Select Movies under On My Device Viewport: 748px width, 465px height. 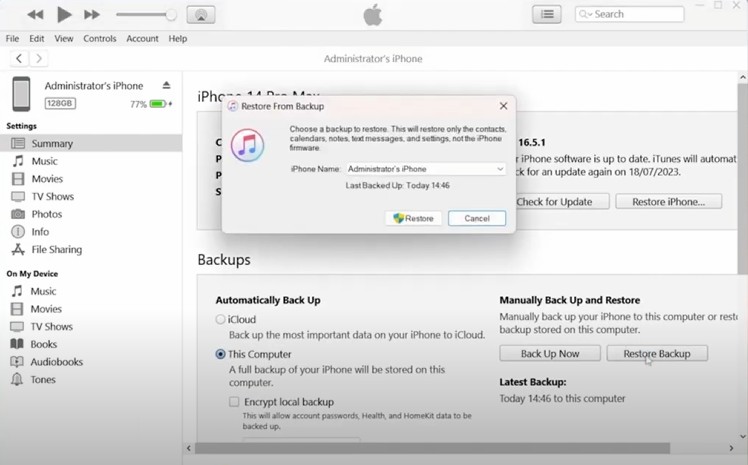click(x=91, y=309)
